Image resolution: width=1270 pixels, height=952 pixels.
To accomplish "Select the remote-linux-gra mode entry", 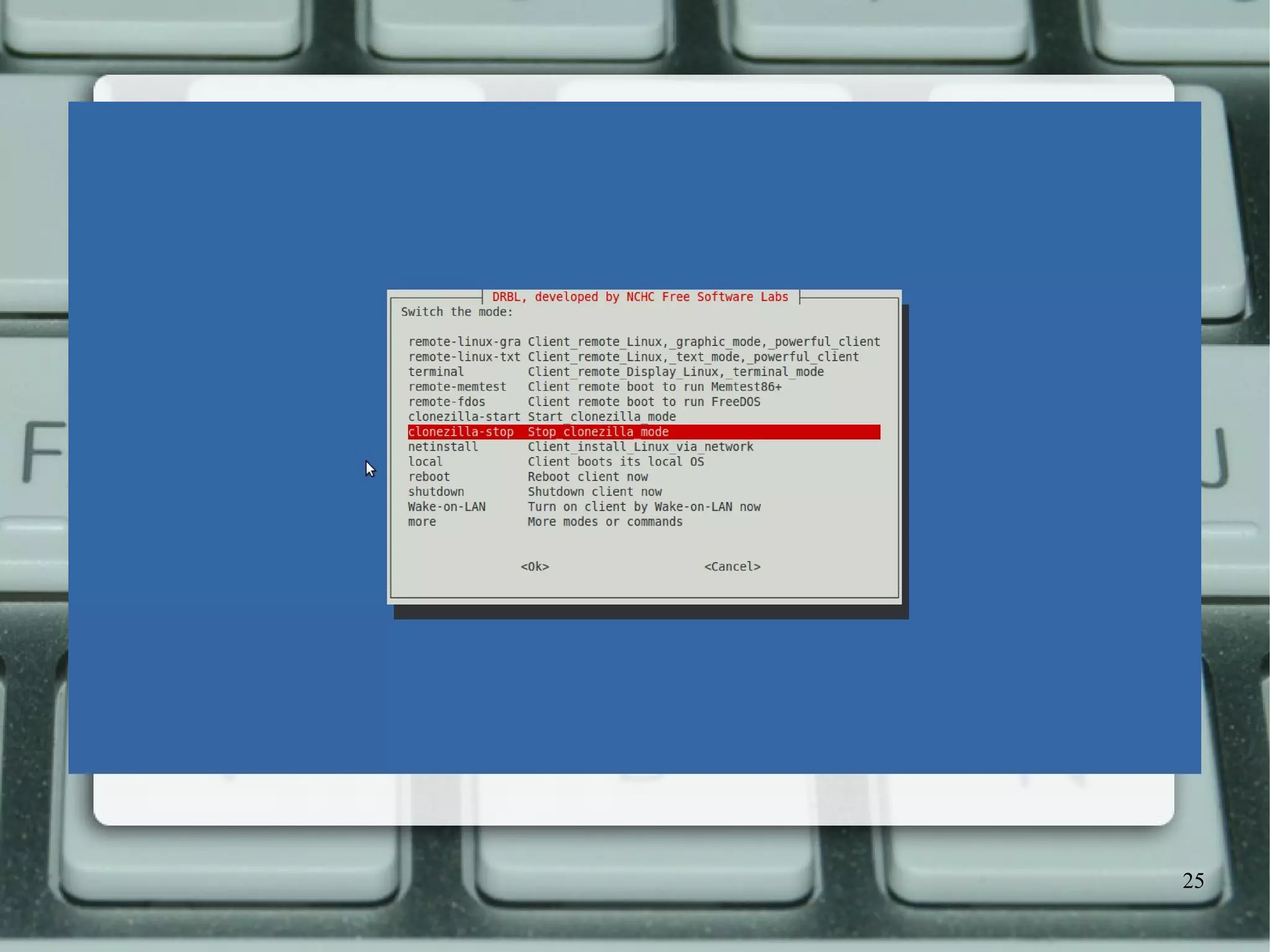I will (x=464, y=342).
